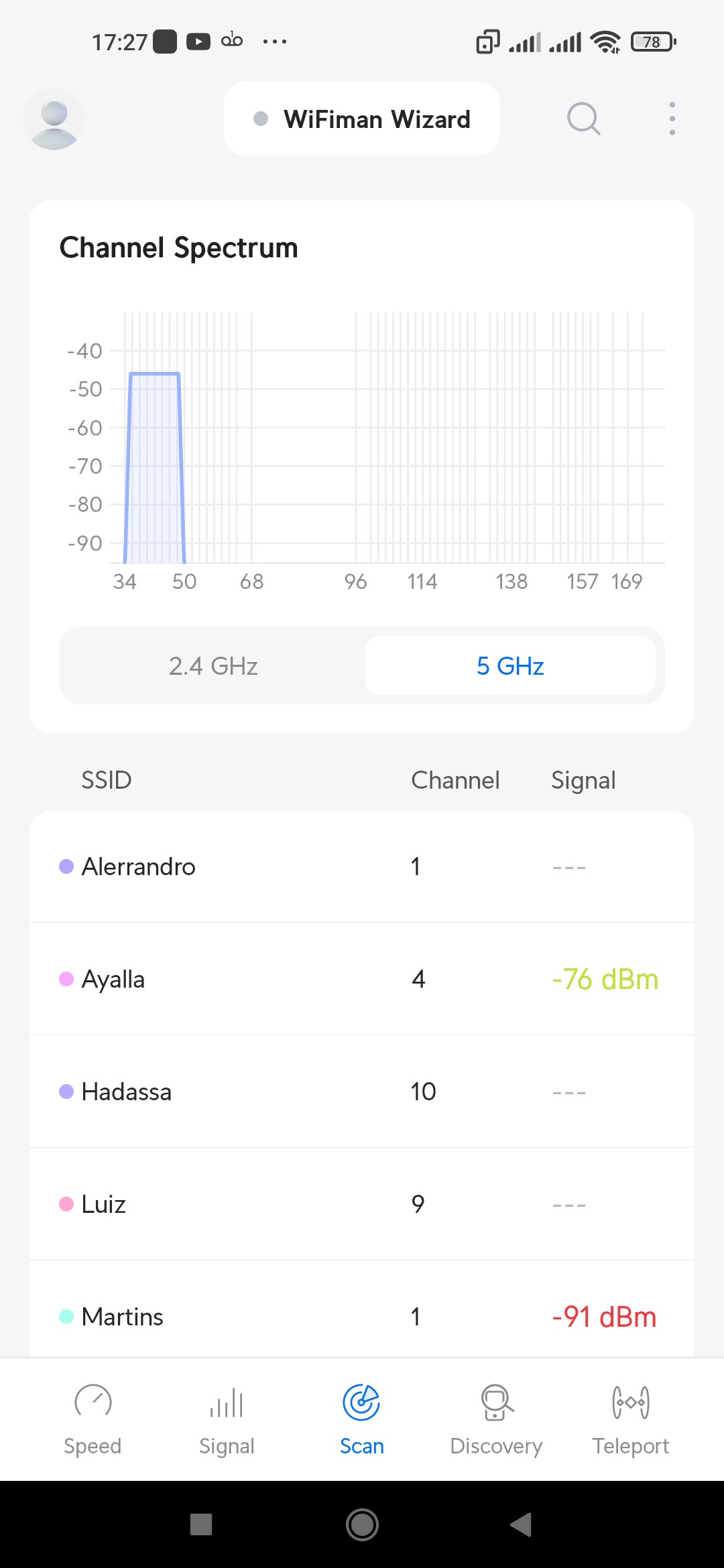
Task: Open the user profile avatar
Action: [54, 119]
